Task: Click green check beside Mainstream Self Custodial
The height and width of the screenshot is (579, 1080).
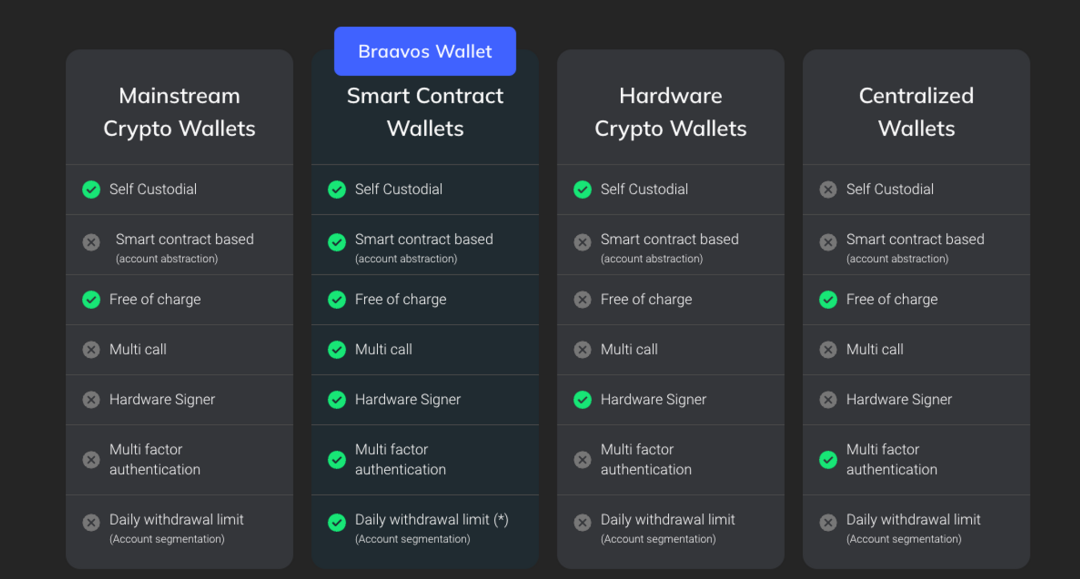Action: [x=91, y=189]
